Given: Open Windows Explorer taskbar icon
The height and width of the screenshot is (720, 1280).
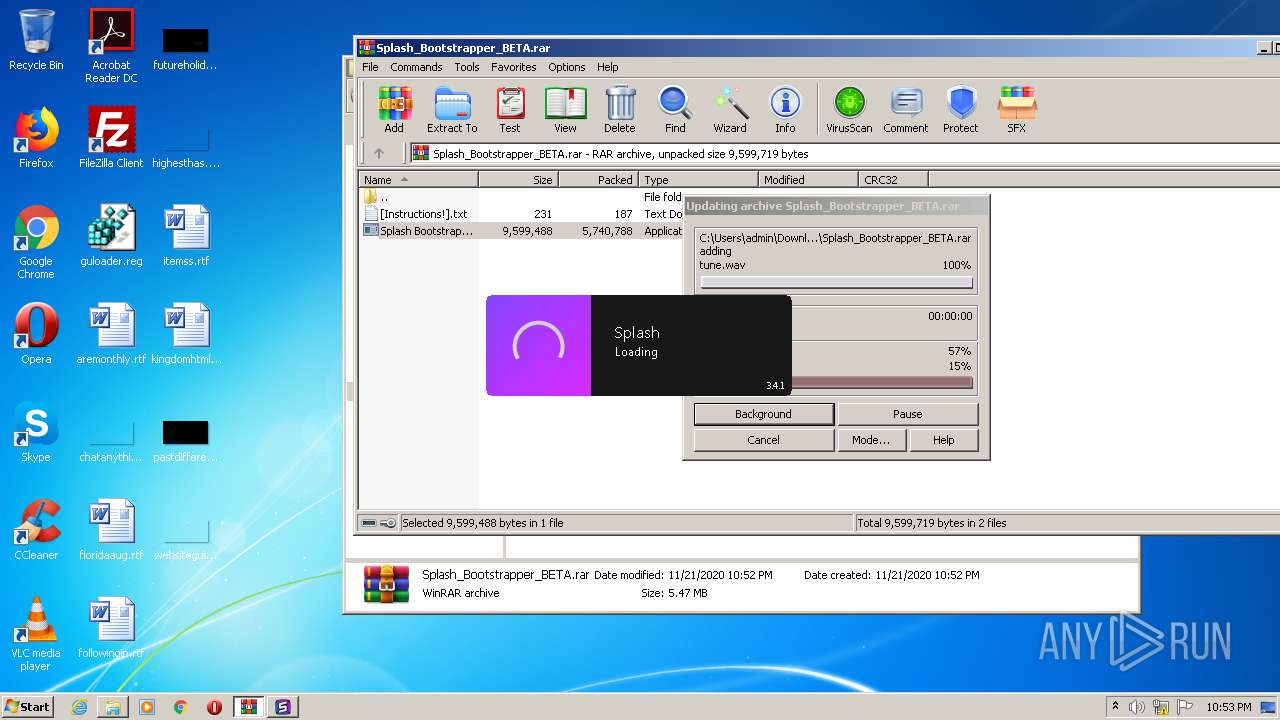Looking at the screenshot, I should point(113,707).
